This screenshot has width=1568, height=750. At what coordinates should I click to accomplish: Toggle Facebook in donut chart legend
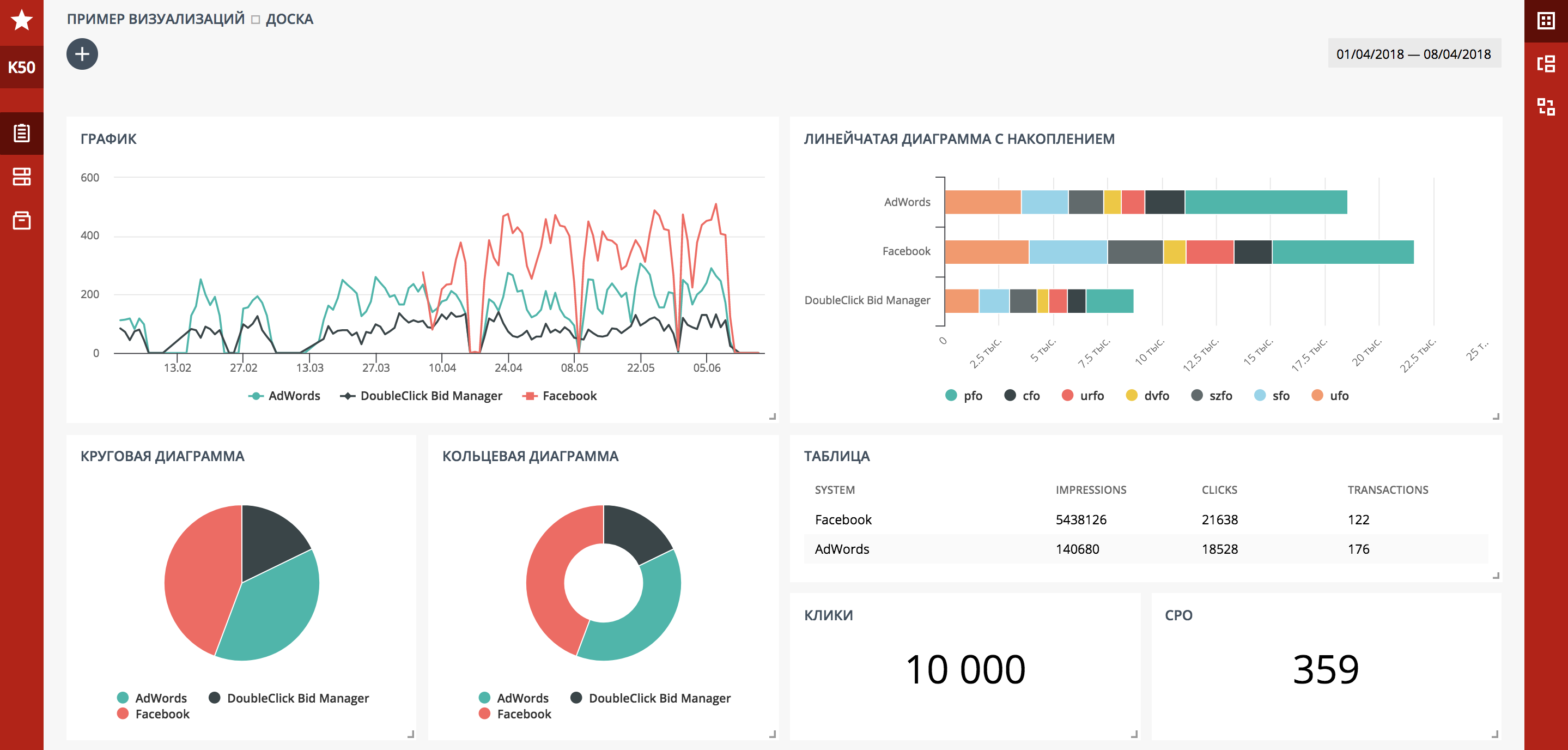(514, 714)
